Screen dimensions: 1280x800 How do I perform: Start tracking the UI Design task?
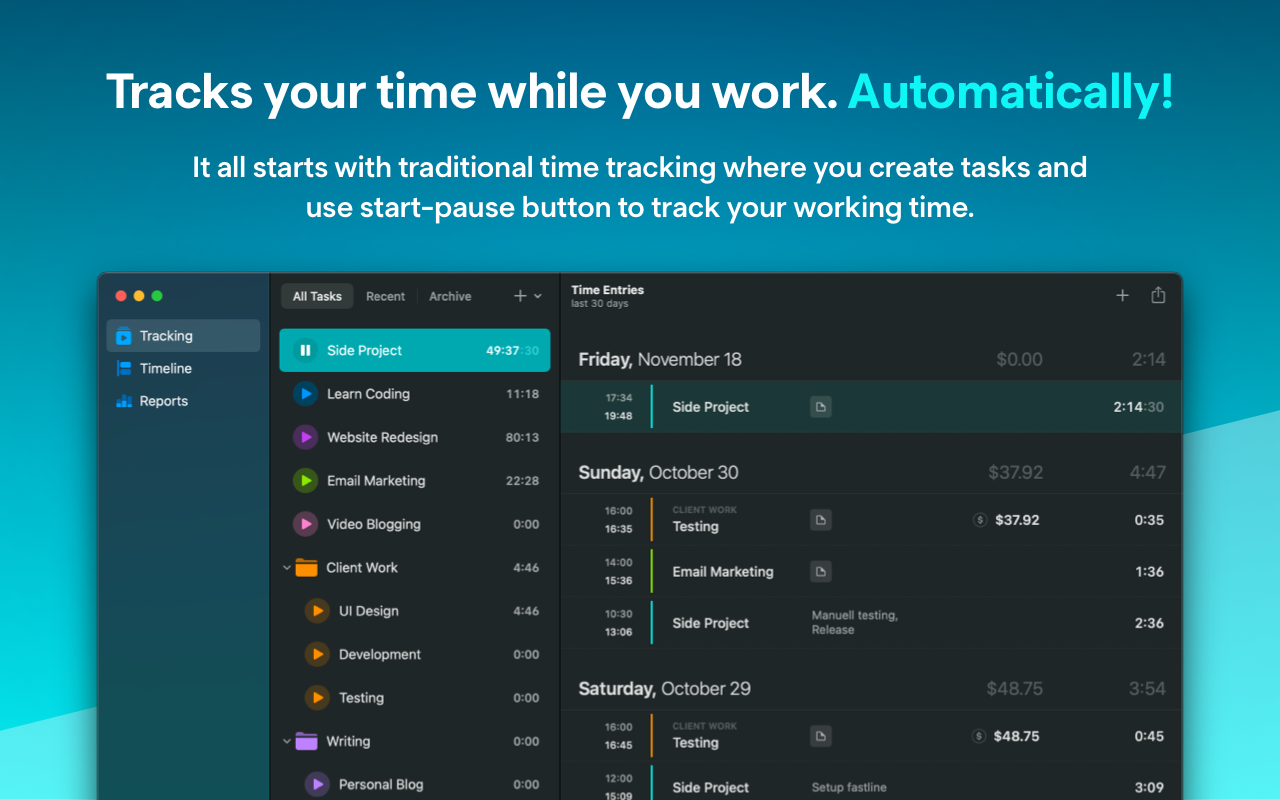pos(317,611)
